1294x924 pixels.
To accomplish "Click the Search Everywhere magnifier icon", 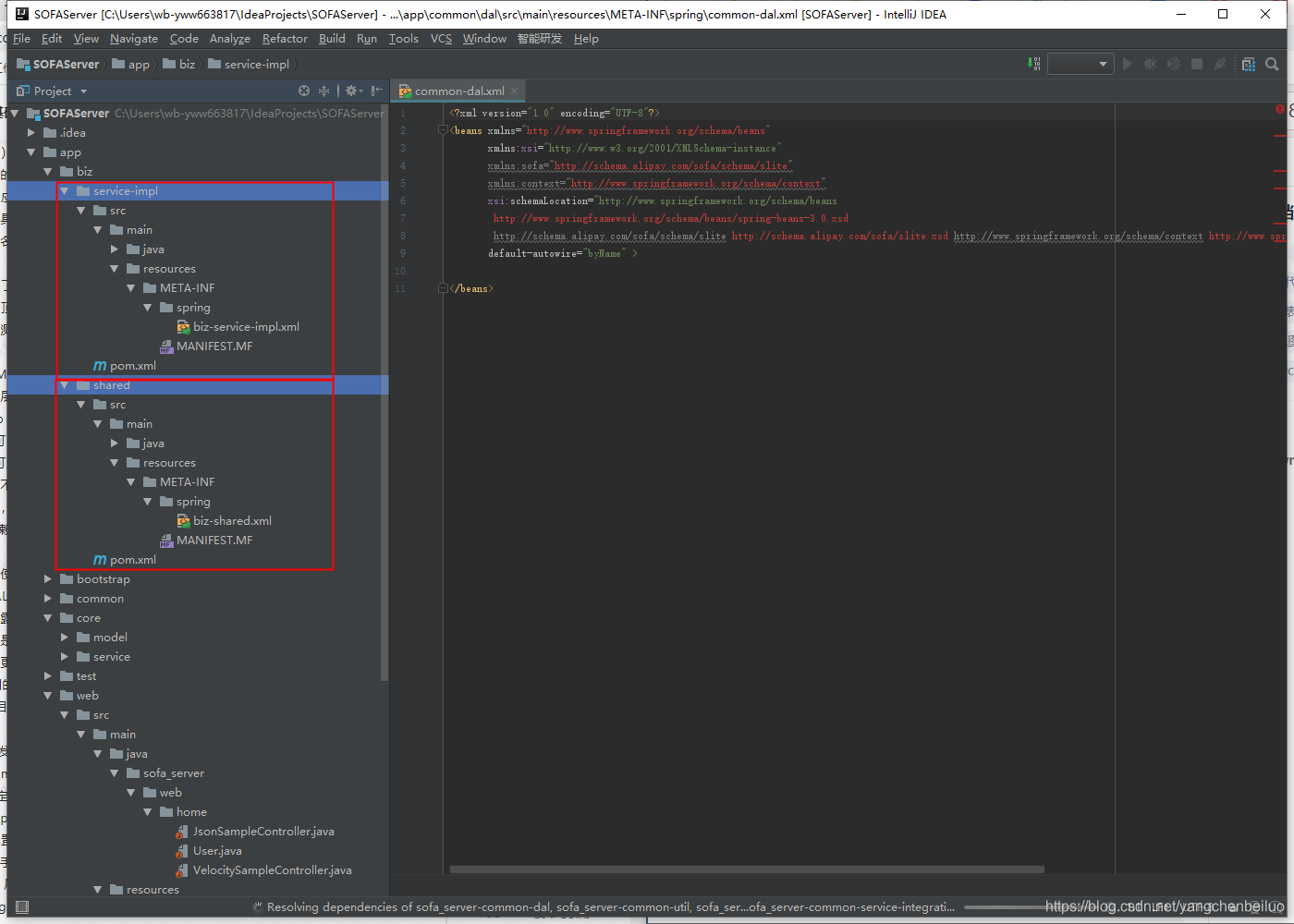I will point(1272,64).
